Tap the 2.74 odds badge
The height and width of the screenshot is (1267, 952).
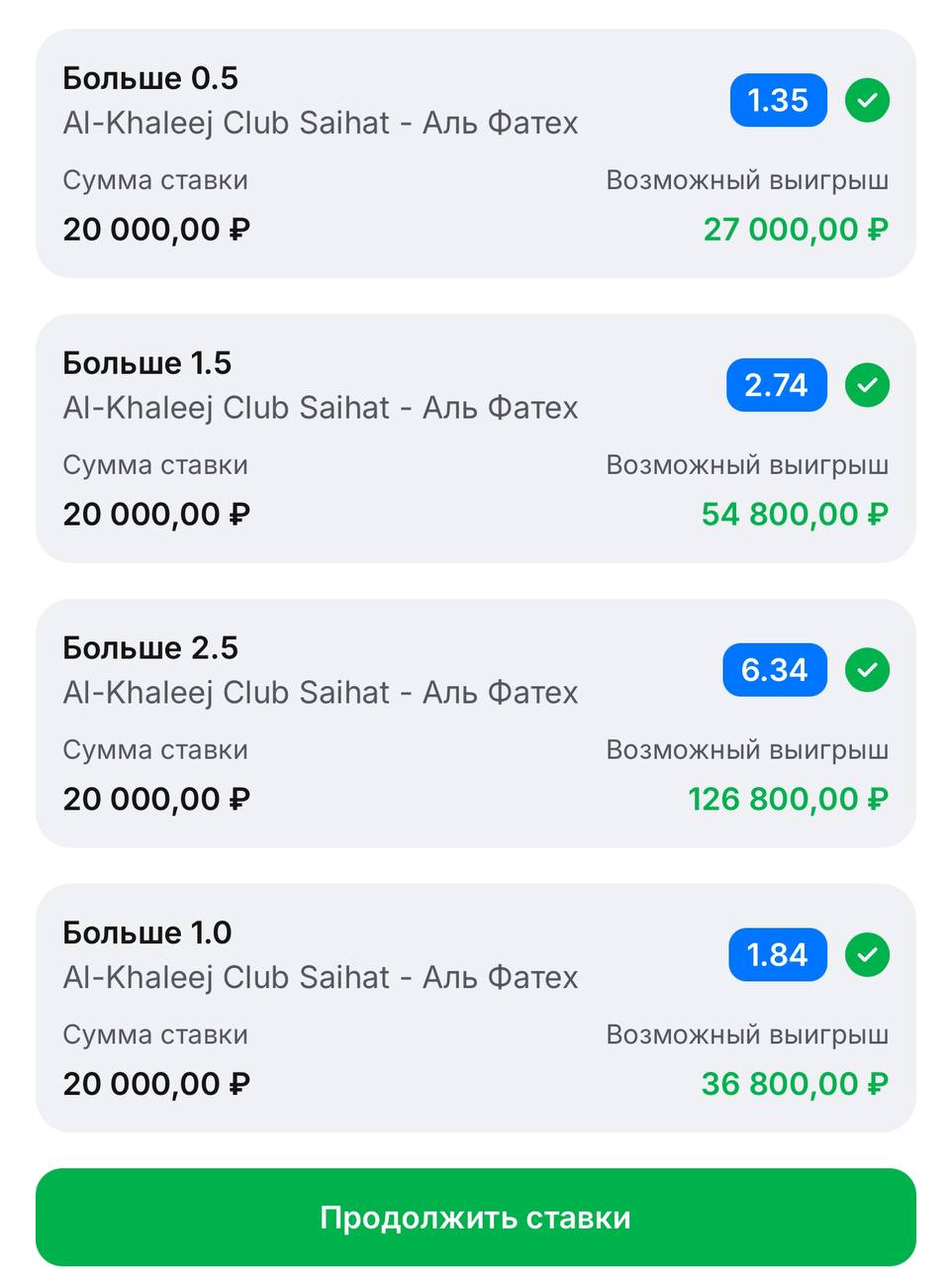point(776,385)
